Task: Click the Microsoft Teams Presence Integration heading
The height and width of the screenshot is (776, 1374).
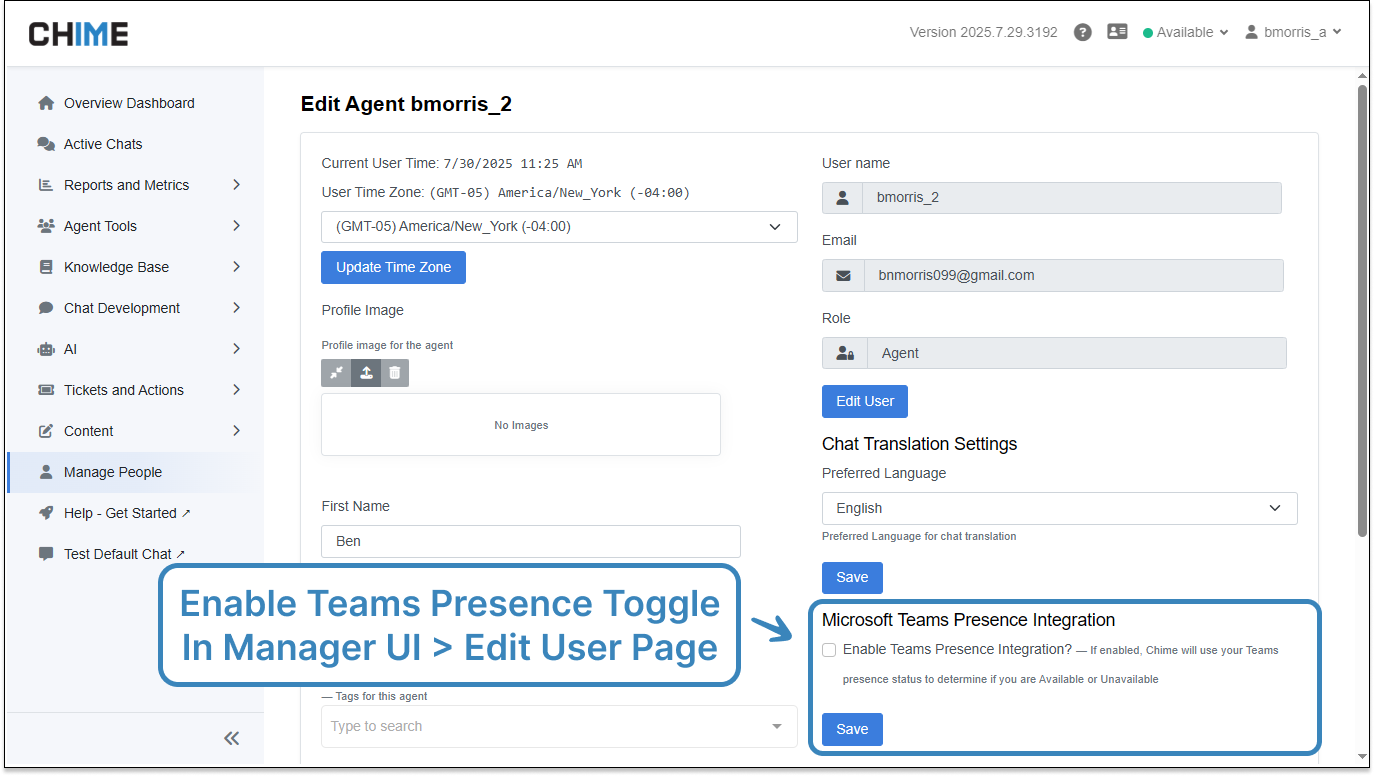Action: (968, 620)
